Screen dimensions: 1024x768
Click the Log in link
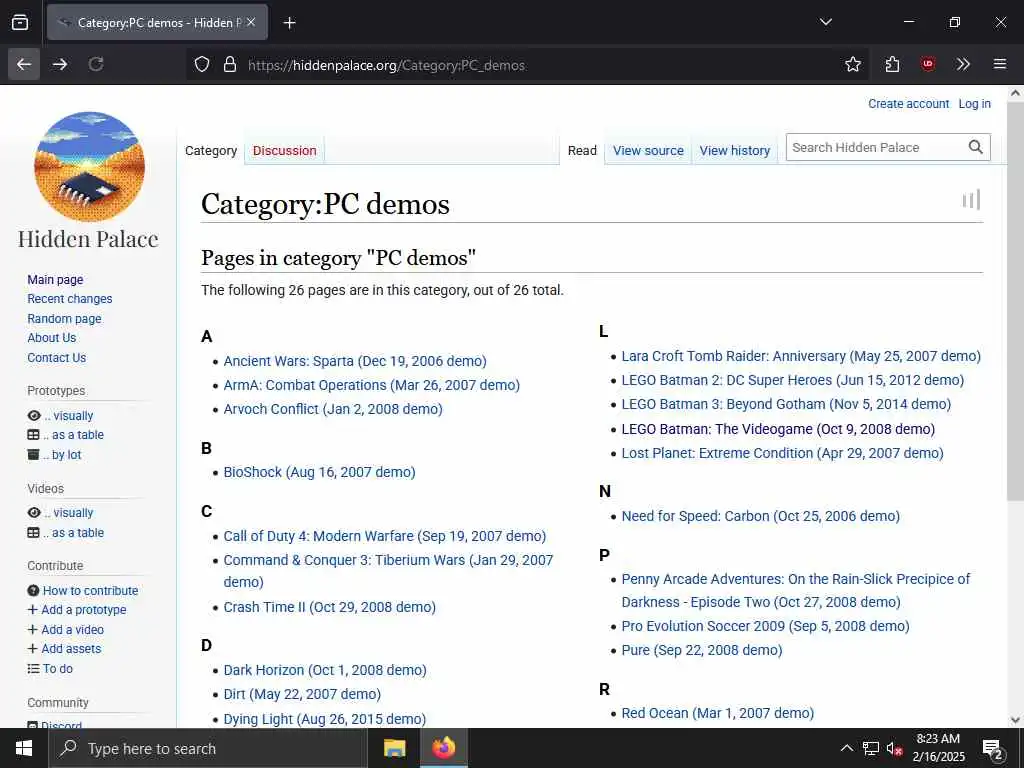tap(974, 104)
